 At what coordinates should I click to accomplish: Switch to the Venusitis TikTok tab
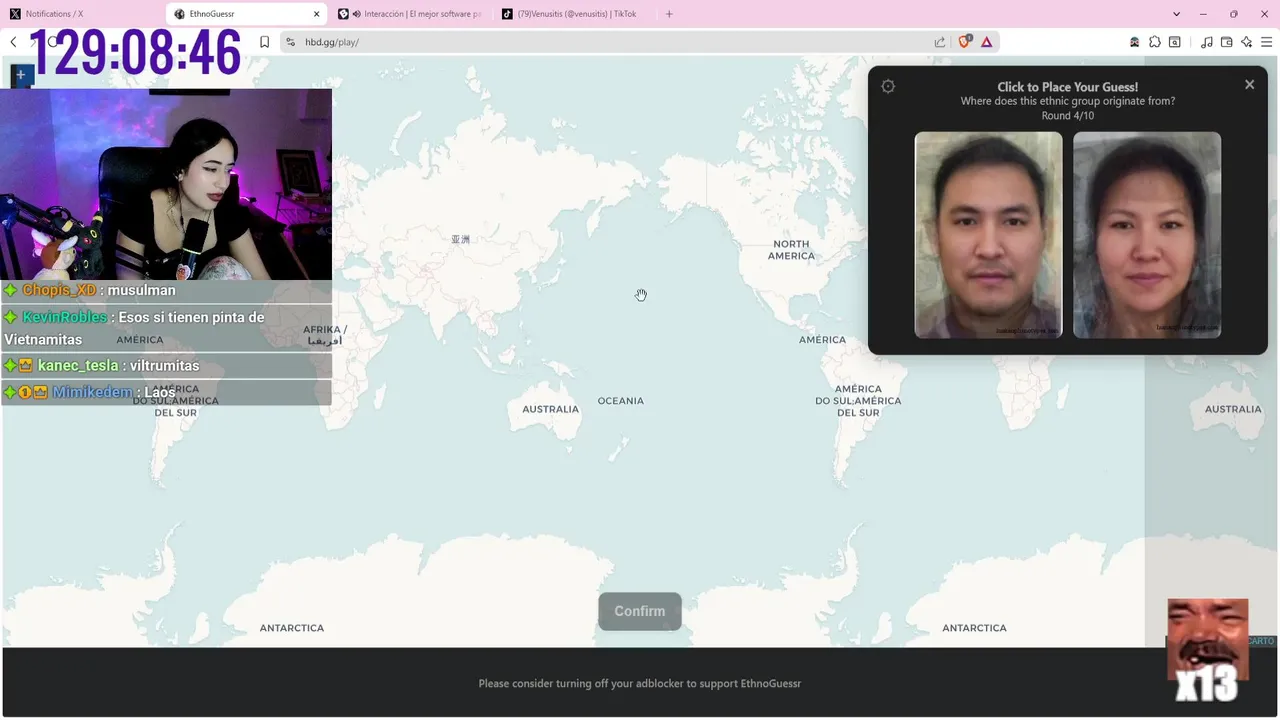coord(575,14)
